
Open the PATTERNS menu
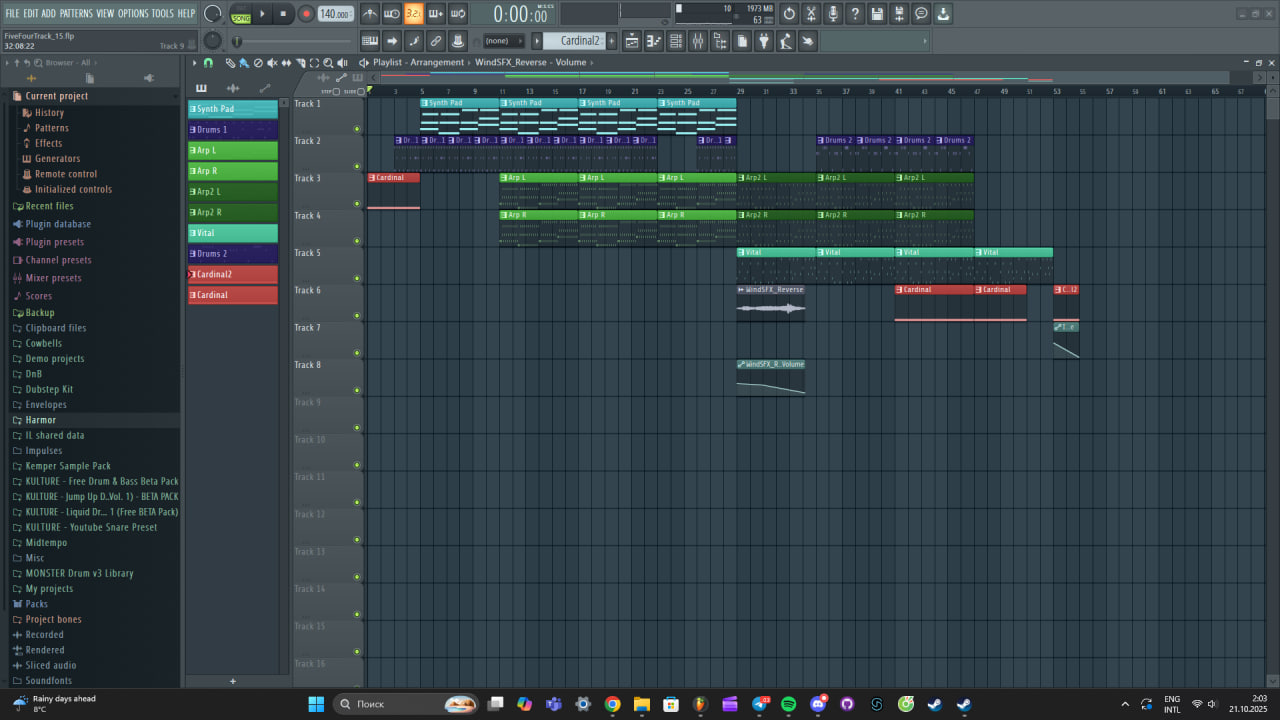pyautogui.click(x=76, y=13)
